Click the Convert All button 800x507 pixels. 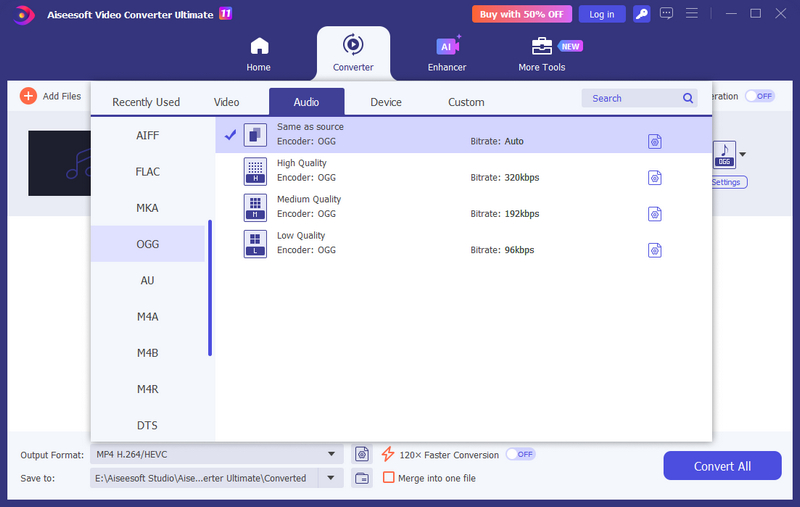tap(722, 466)
